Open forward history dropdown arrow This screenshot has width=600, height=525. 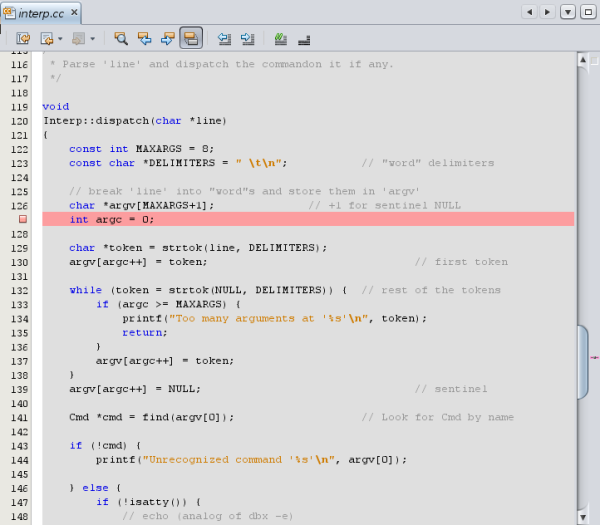[92, 39]
